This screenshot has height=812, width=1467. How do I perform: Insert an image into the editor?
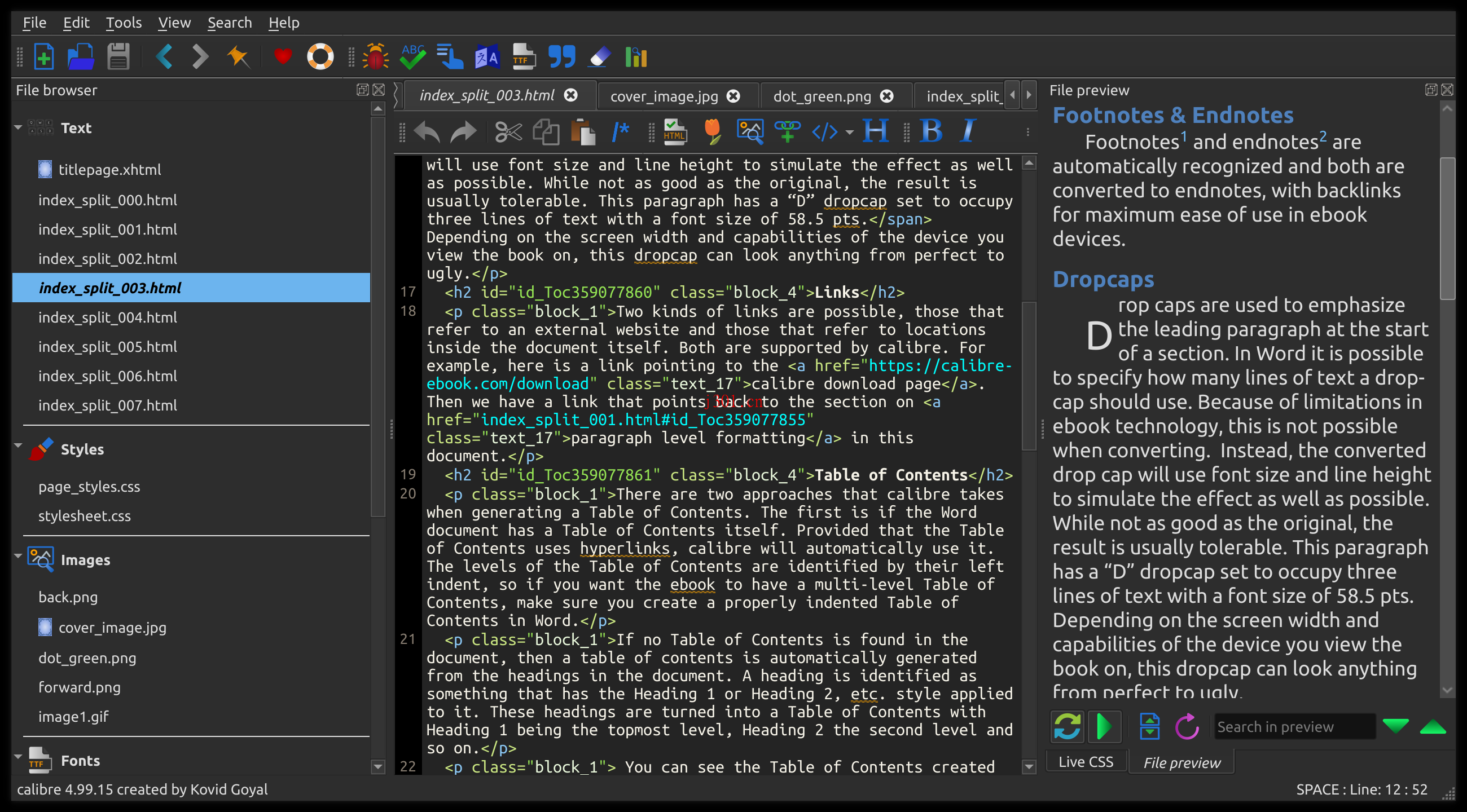click(750, 131)
